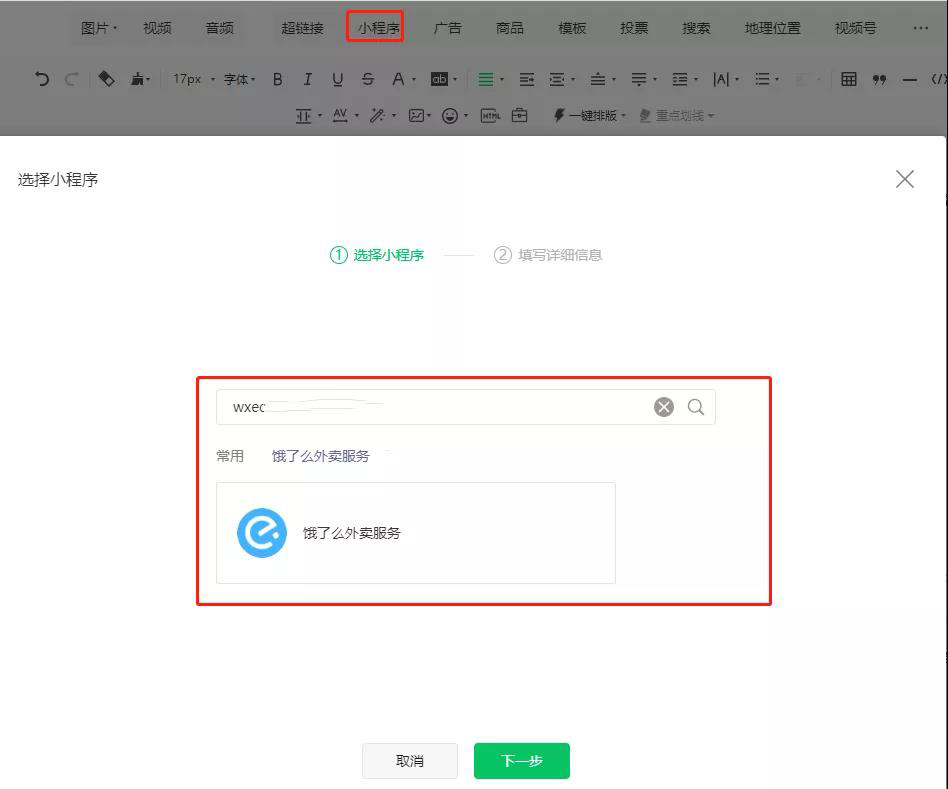Open the 超链接 insert menu
948x789 pixels.
pyautogui.click(x=302, y=28)
